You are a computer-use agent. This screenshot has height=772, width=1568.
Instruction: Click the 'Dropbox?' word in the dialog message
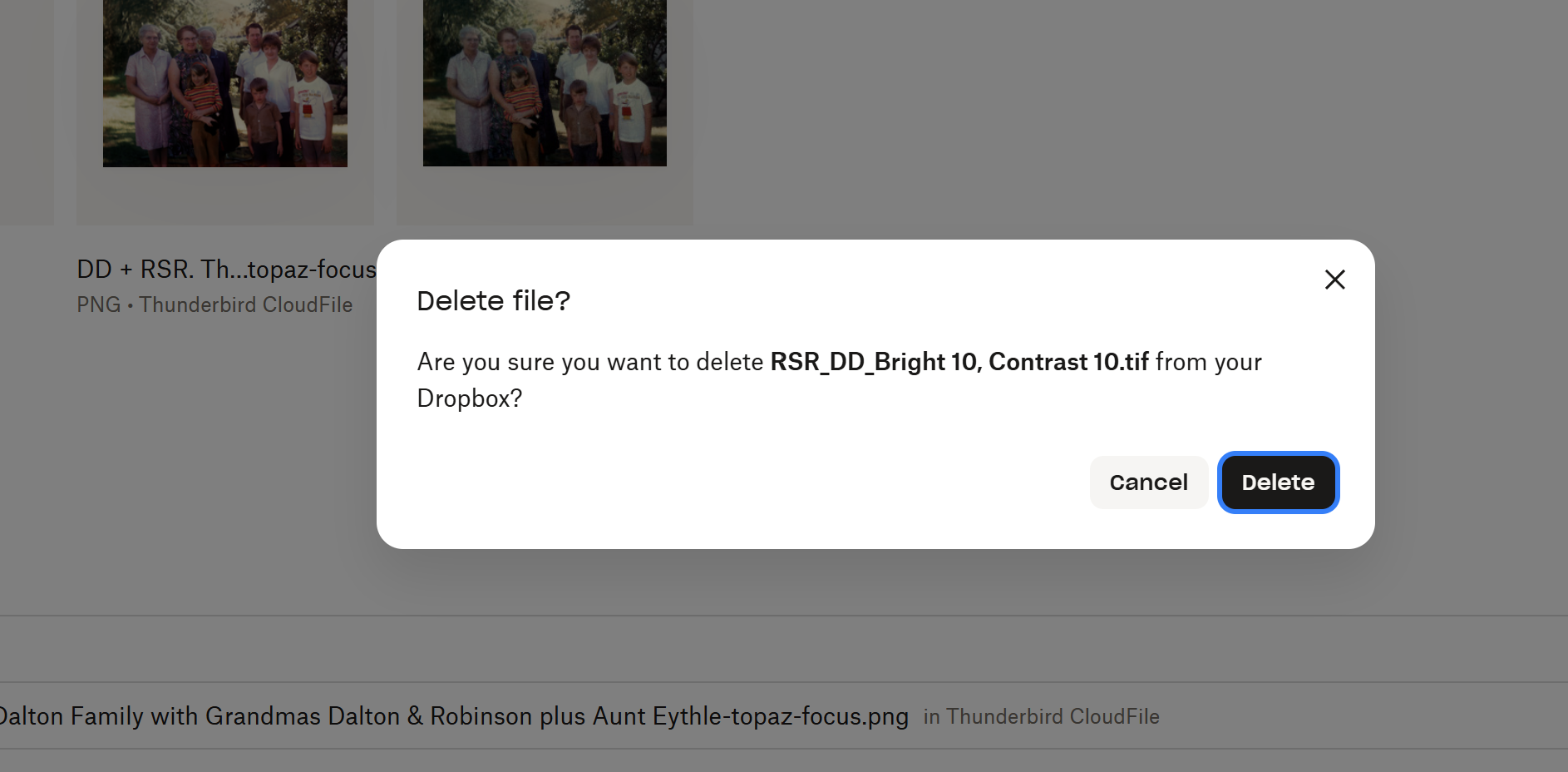(x=469, y=398)
